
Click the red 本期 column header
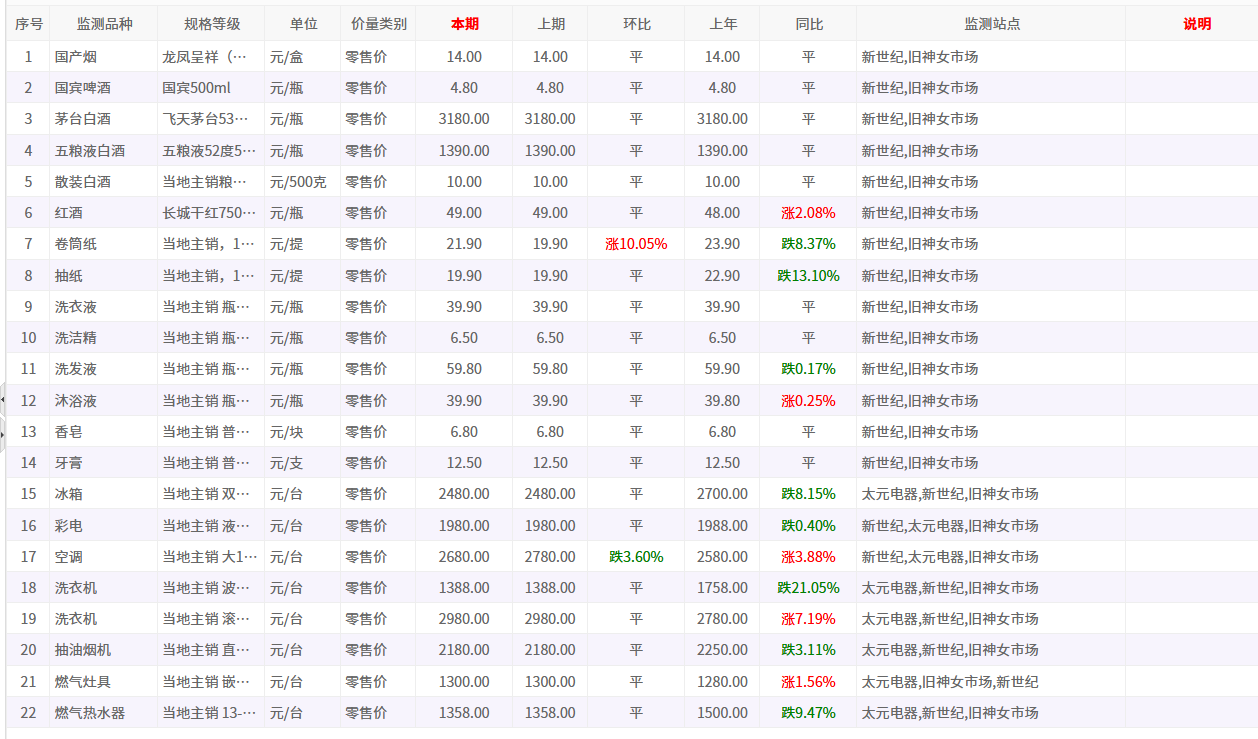point(464,24)
